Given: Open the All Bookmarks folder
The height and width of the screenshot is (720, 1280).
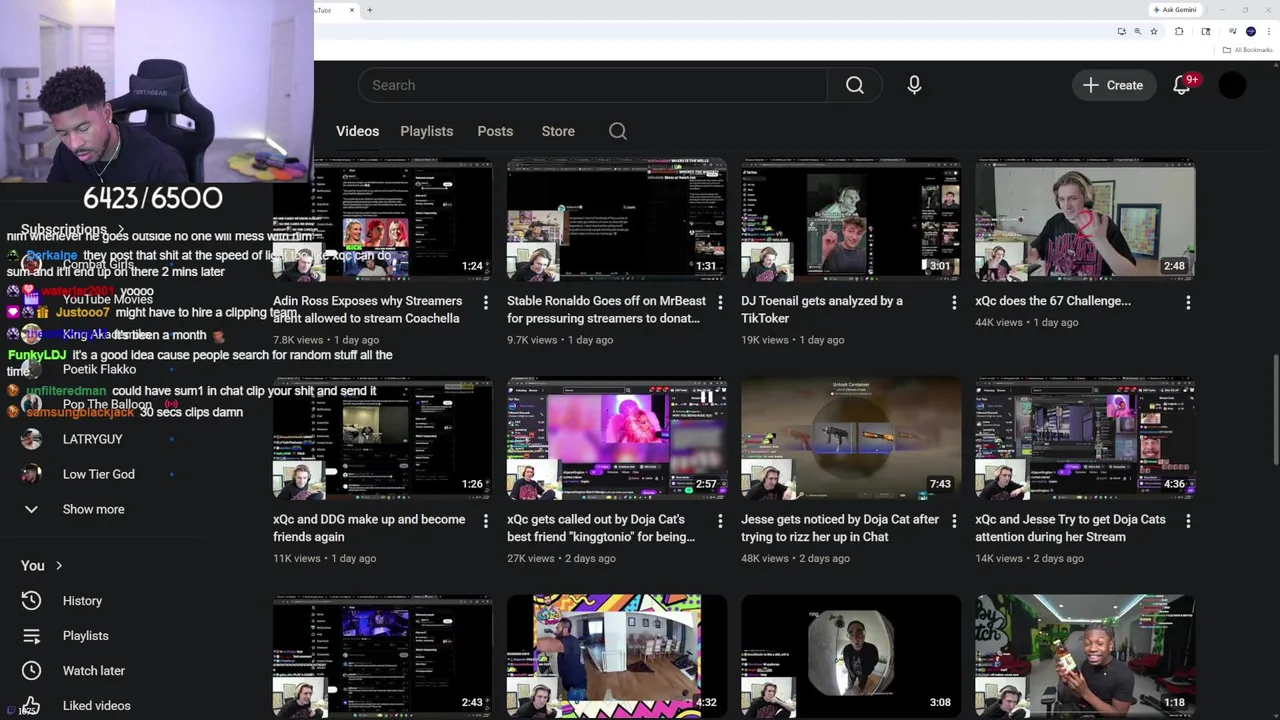Looking at the screenshot, I should tap(1247, 50).
